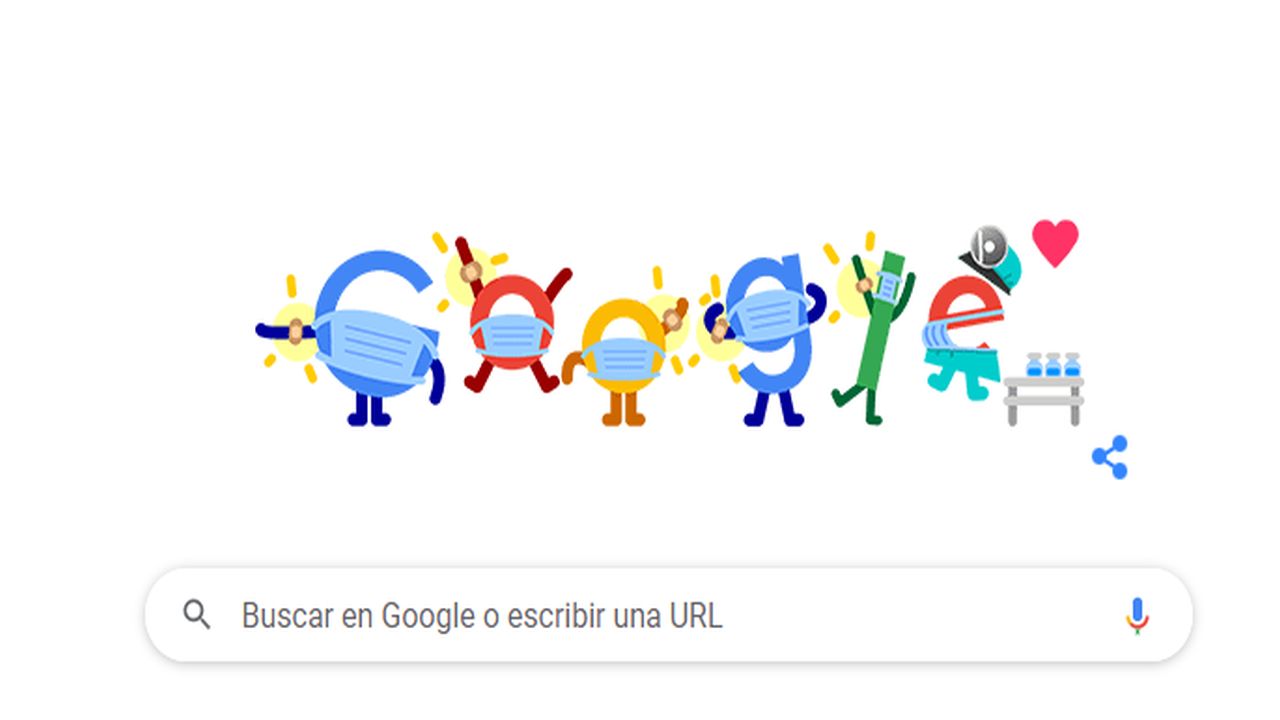
Task: Focus the 'Buscar en Google' search field
Action: click(668, 615)
